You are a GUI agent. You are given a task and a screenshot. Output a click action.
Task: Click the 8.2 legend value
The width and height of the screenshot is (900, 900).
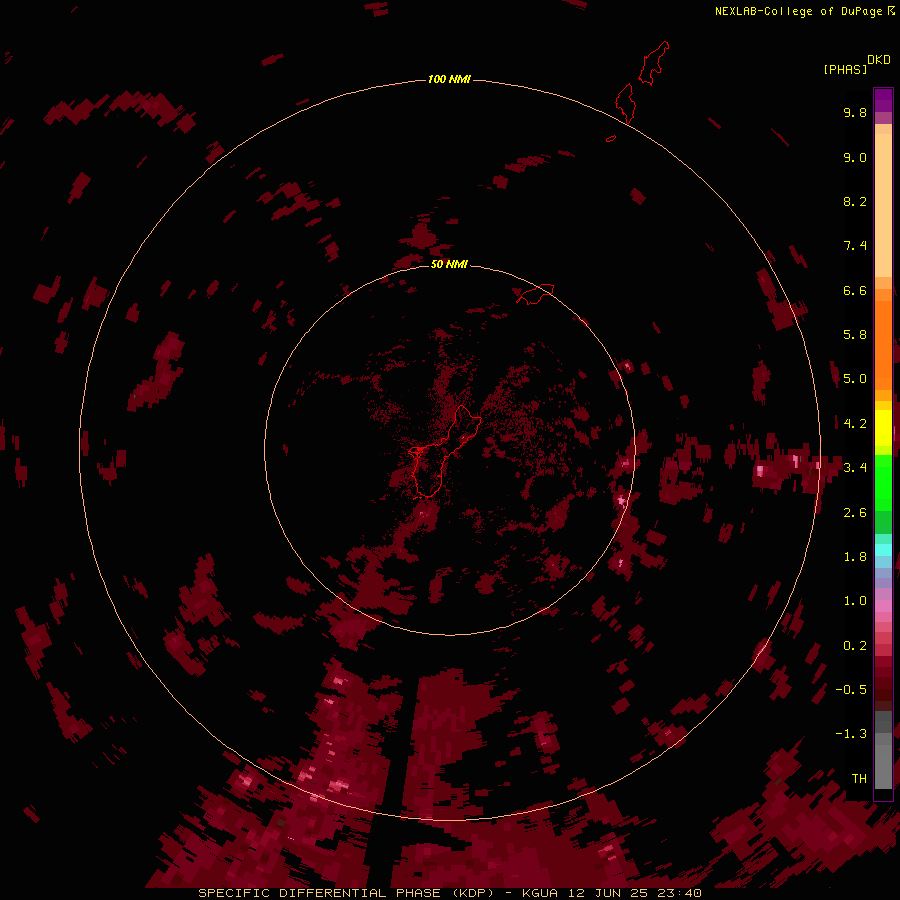click(855, 201)
